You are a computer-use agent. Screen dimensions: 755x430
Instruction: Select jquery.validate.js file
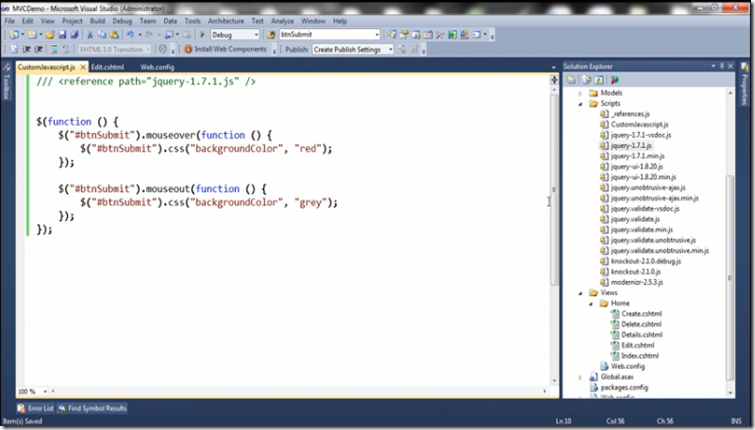pyautogui.click(x=635, y=219)
